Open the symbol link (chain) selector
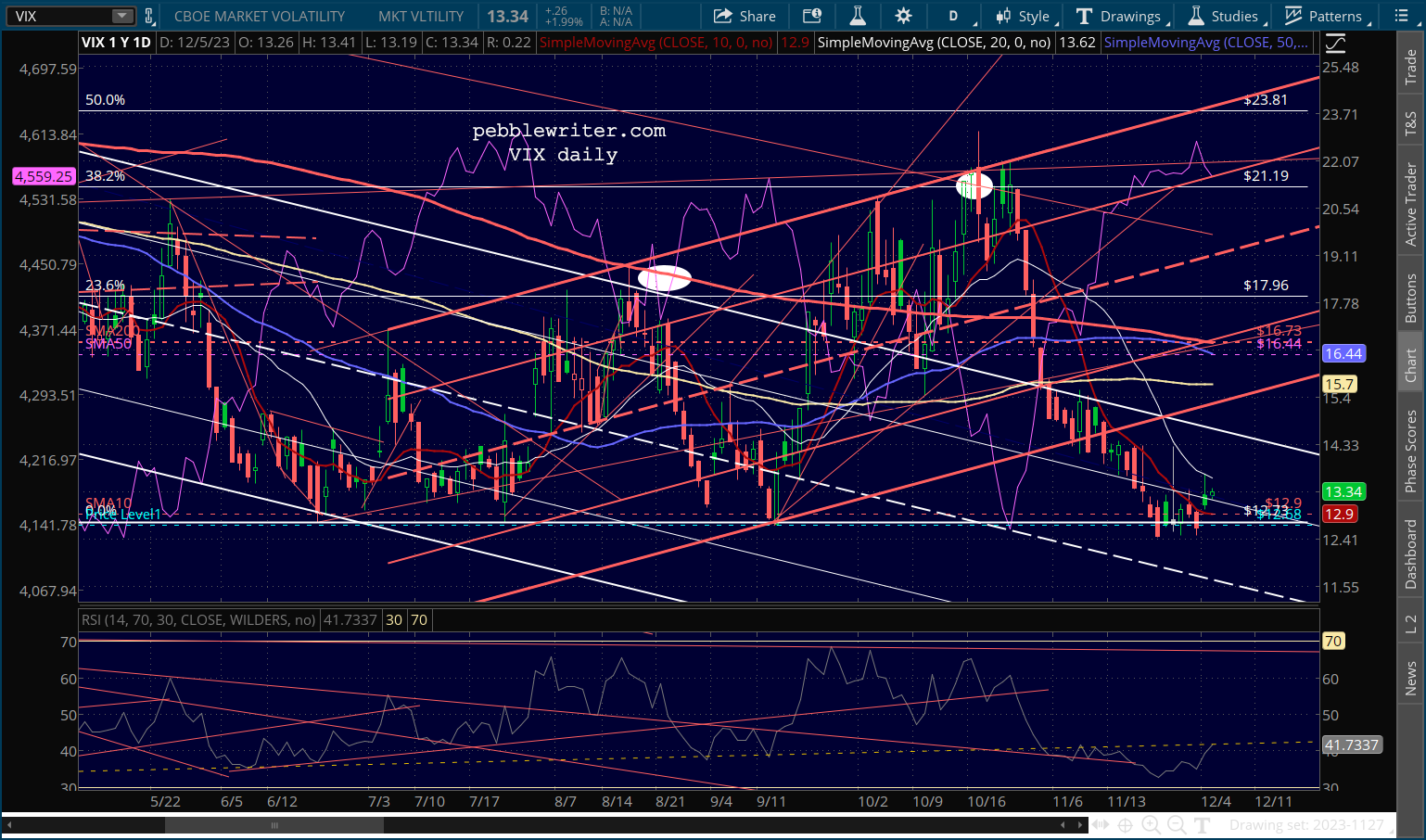The width and height of the screenshot is (1426, 840). tap(150, 16)
